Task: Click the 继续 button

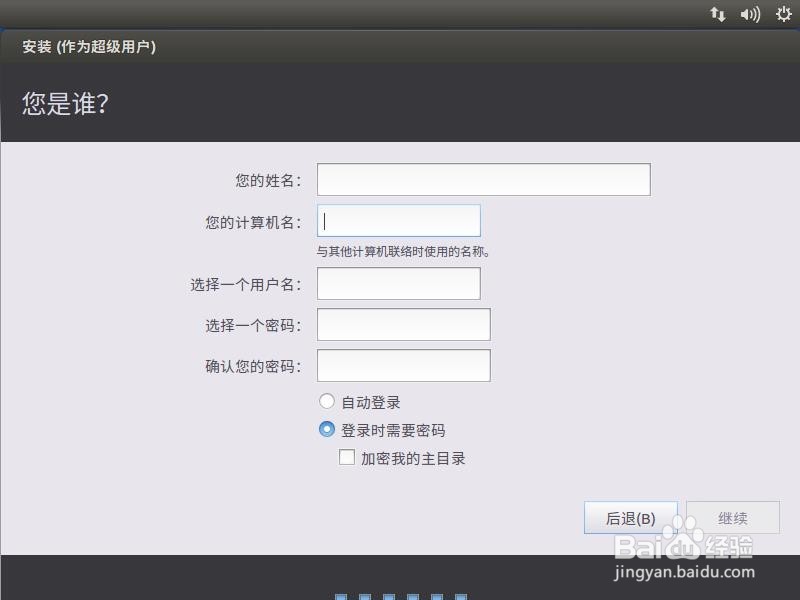Action: pos(733,517)
